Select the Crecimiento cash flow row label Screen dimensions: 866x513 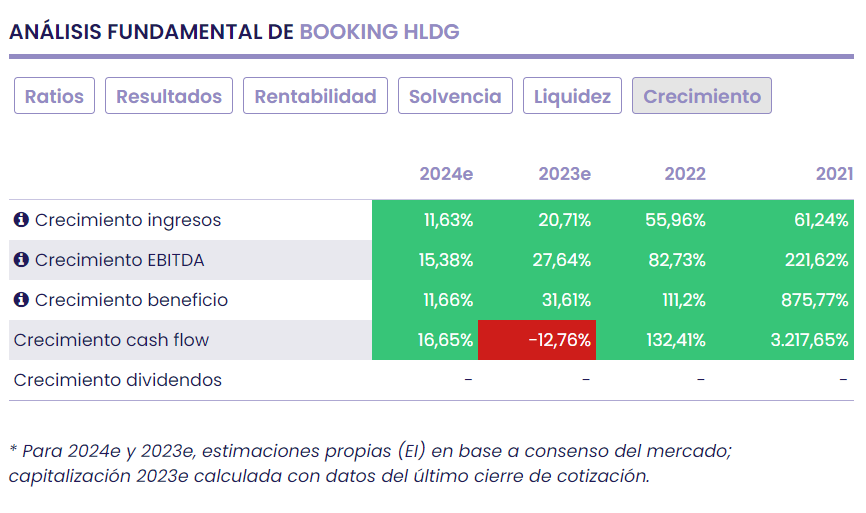(111, 340)
